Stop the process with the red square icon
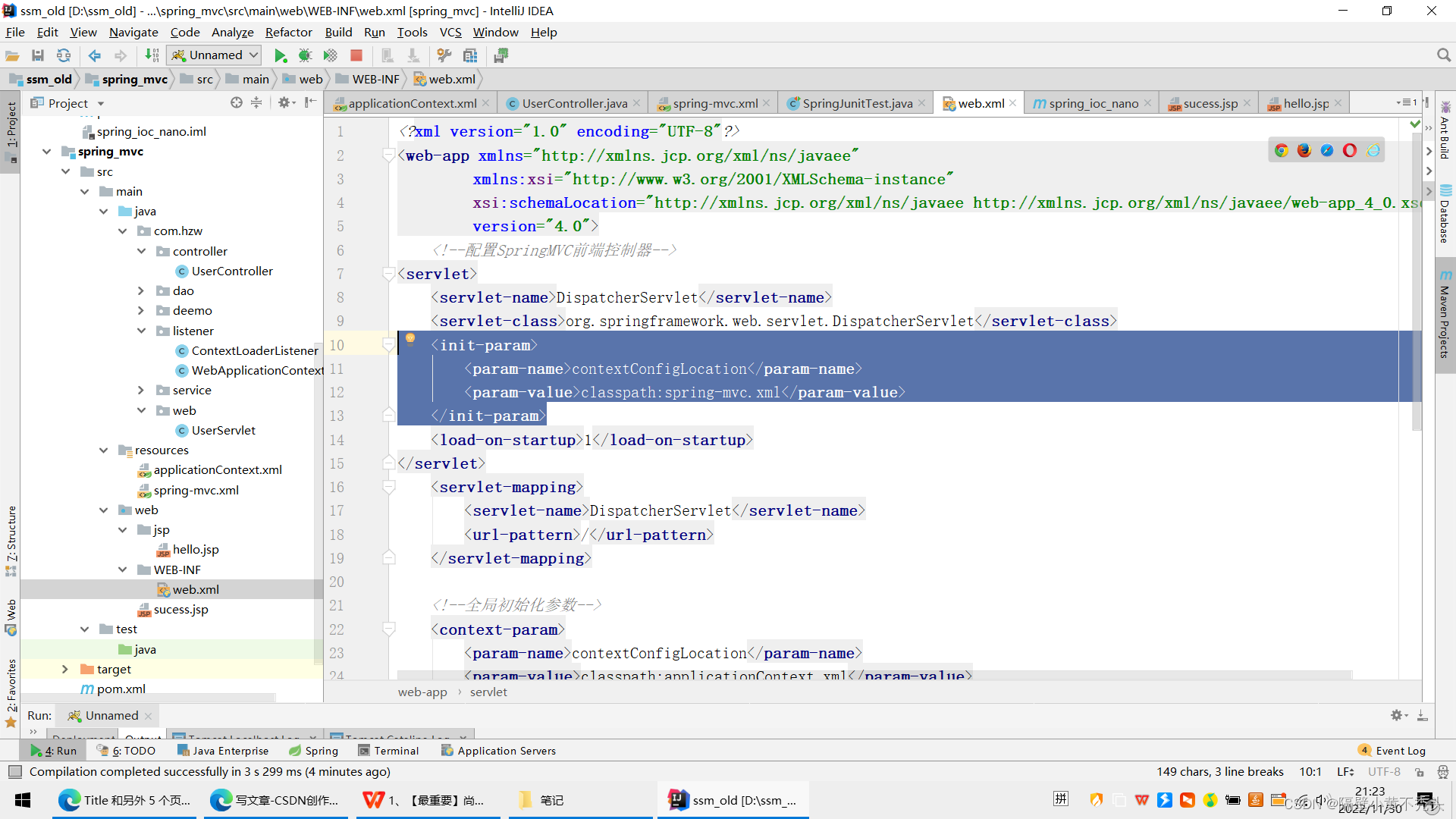Image resolution: width=1456 pixels, height=819 pixels. point(356,55)
